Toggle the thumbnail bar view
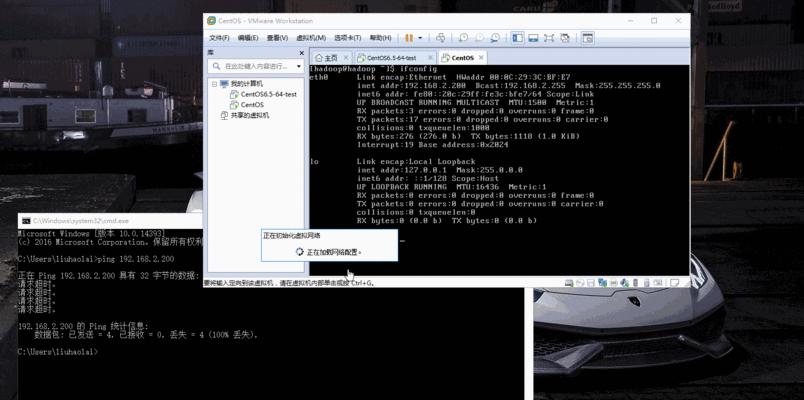Image resolution: width=804 pixels, height=400 pixels. click(x=533, y=38)
